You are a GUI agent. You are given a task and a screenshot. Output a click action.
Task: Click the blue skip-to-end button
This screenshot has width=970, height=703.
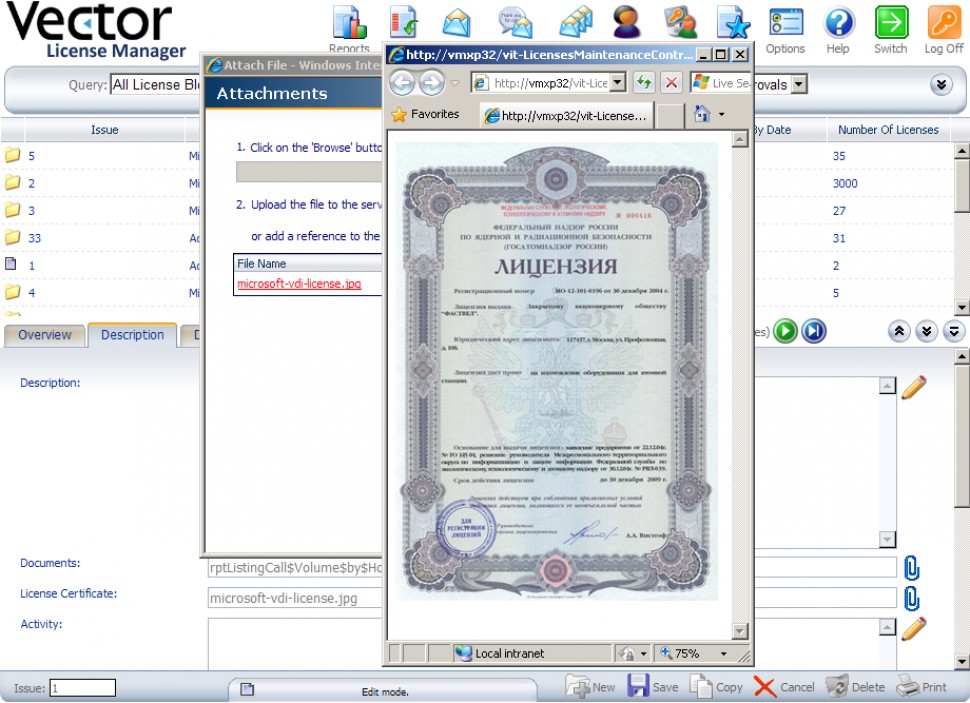tap(813, 331)
